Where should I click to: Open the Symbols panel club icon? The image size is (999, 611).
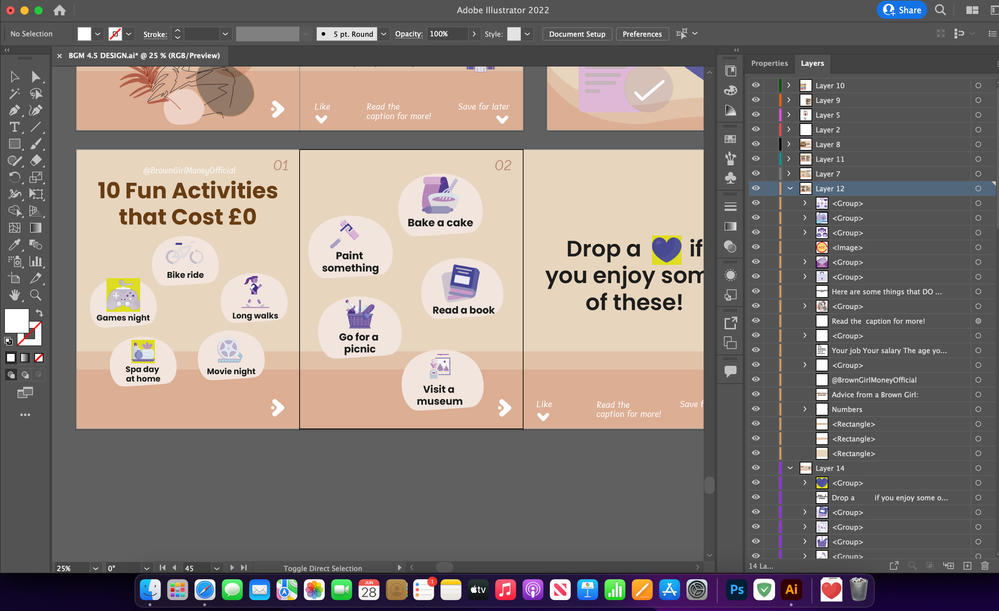click(x=731, y=178)
